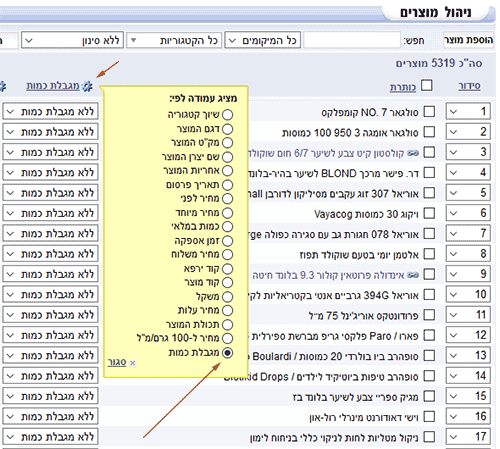Select אחריות המוצר radio option

tap(227, 171)
